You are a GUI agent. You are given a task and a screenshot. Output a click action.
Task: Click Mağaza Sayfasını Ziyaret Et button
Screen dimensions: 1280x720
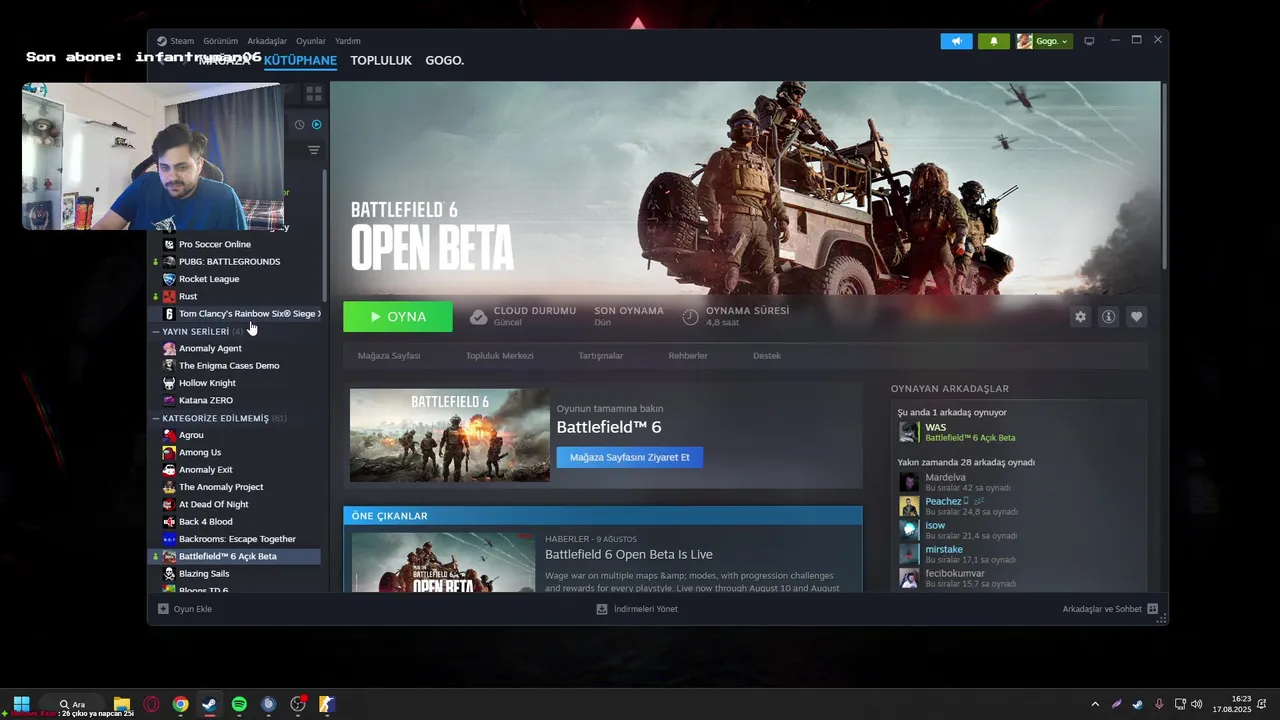pos(630,457)
